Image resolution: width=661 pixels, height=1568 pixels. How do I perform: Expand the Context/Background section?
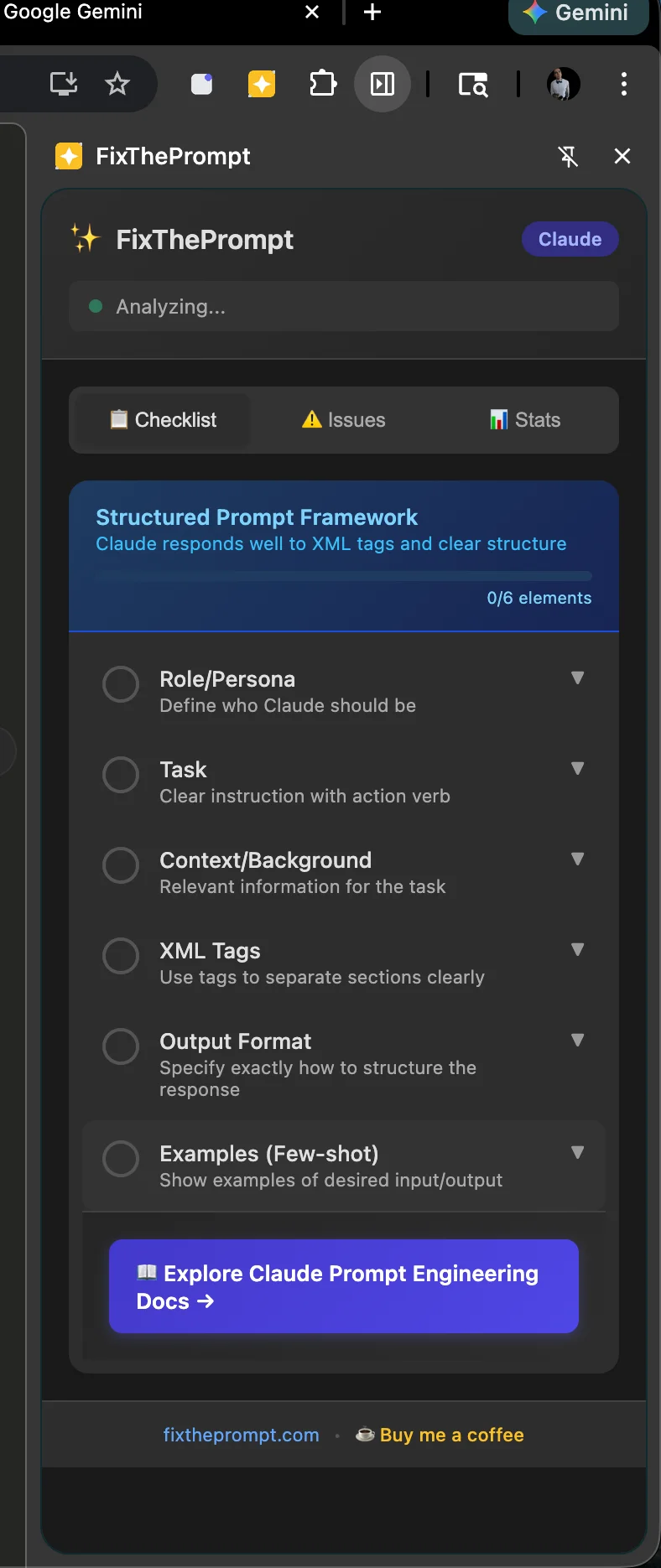click(x=577, y=859)
